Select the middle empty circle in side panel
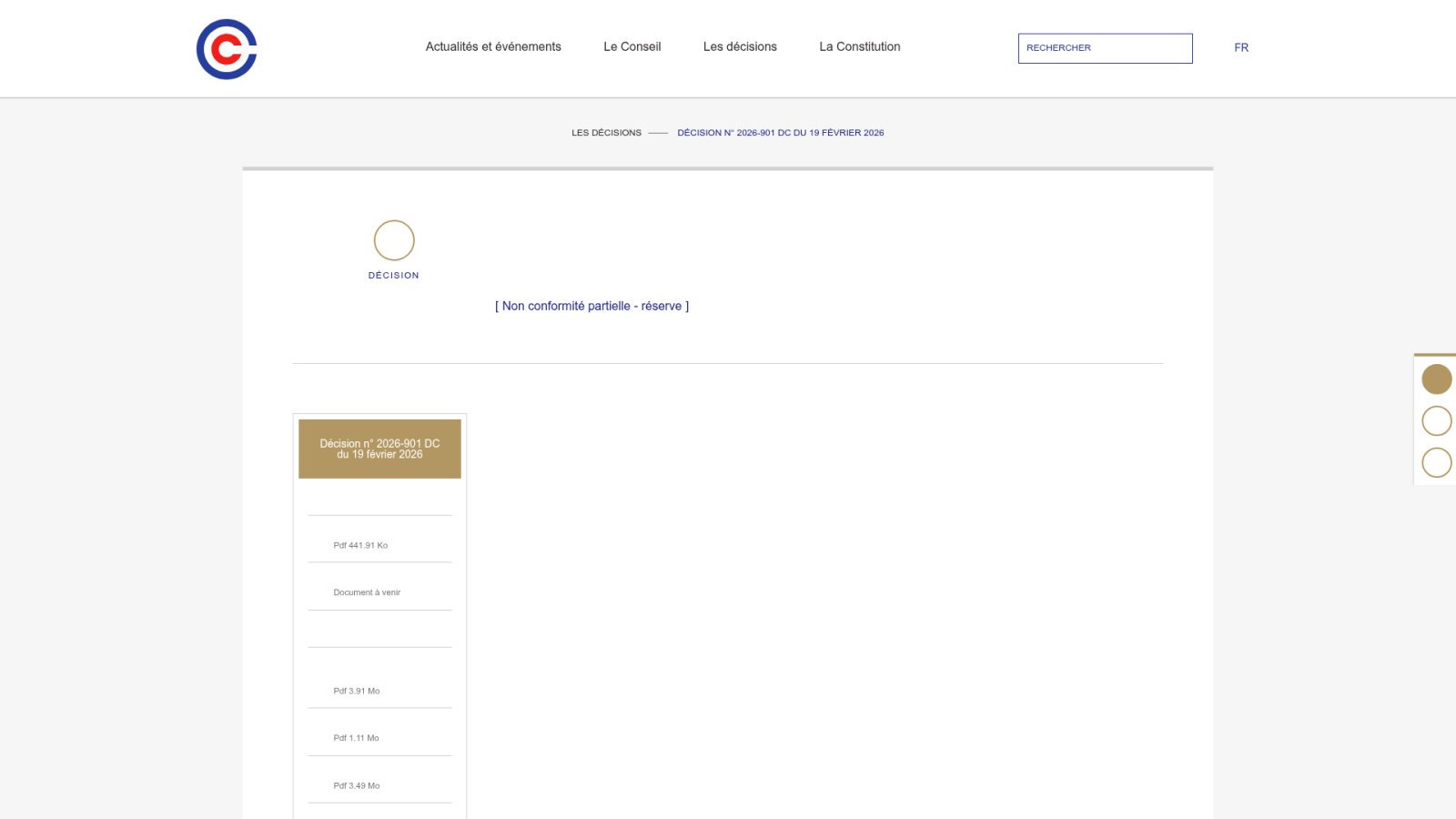1456x819 pixels. pos(1437,420)
